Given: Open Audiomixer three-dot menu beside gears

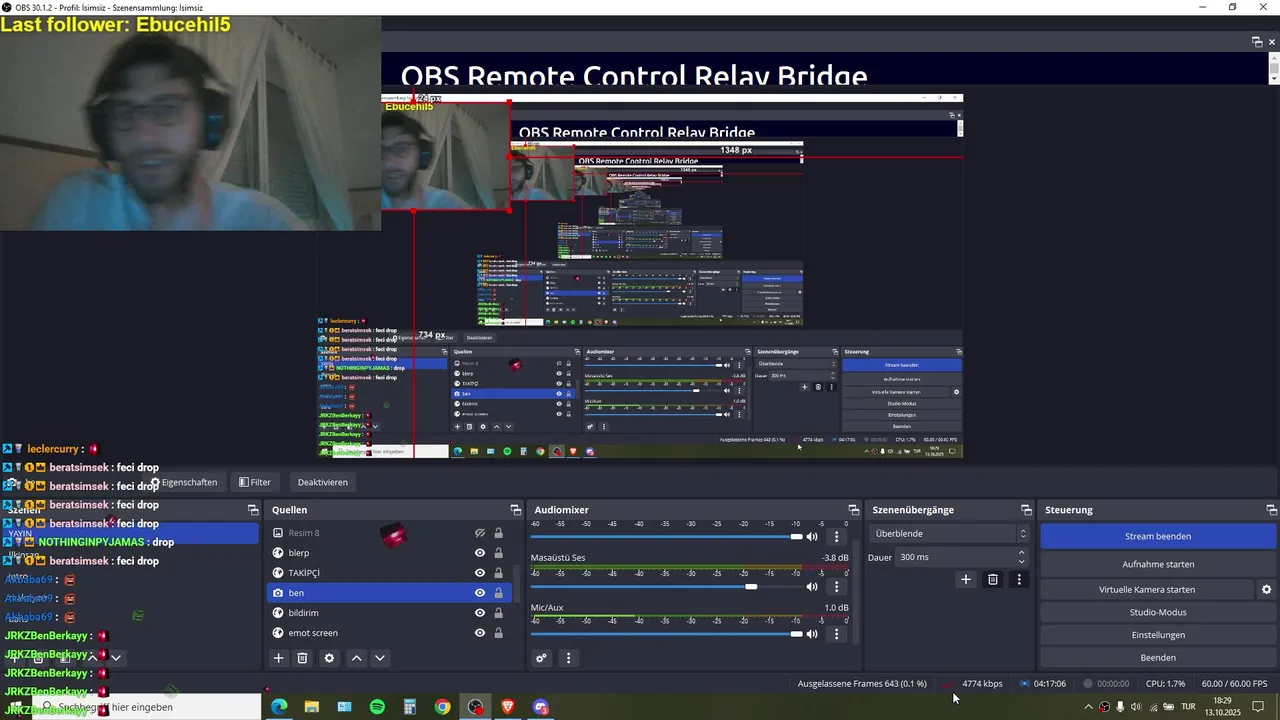Looking at the screenshot, I should (568, 658).
